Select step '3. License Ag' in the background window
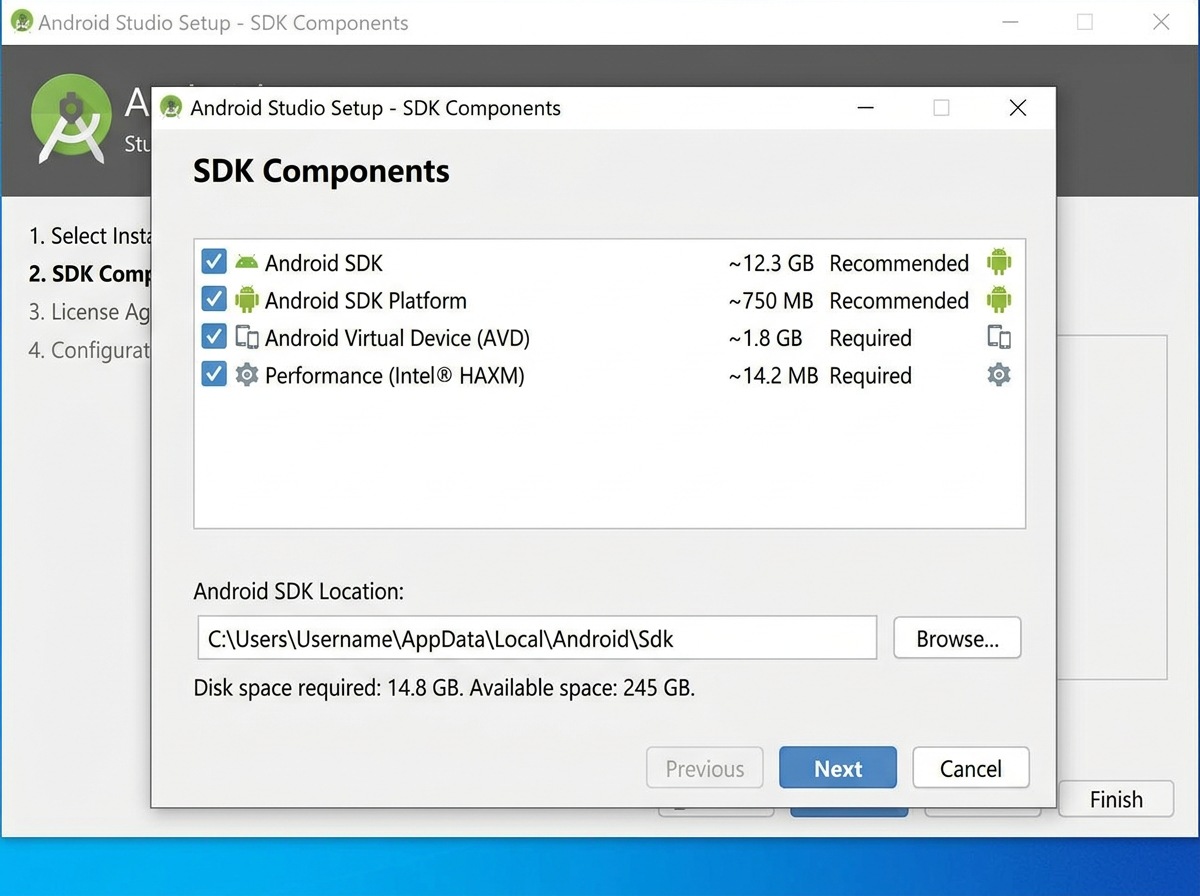This screenshot has height=896, width=1200. coord(89,312)
